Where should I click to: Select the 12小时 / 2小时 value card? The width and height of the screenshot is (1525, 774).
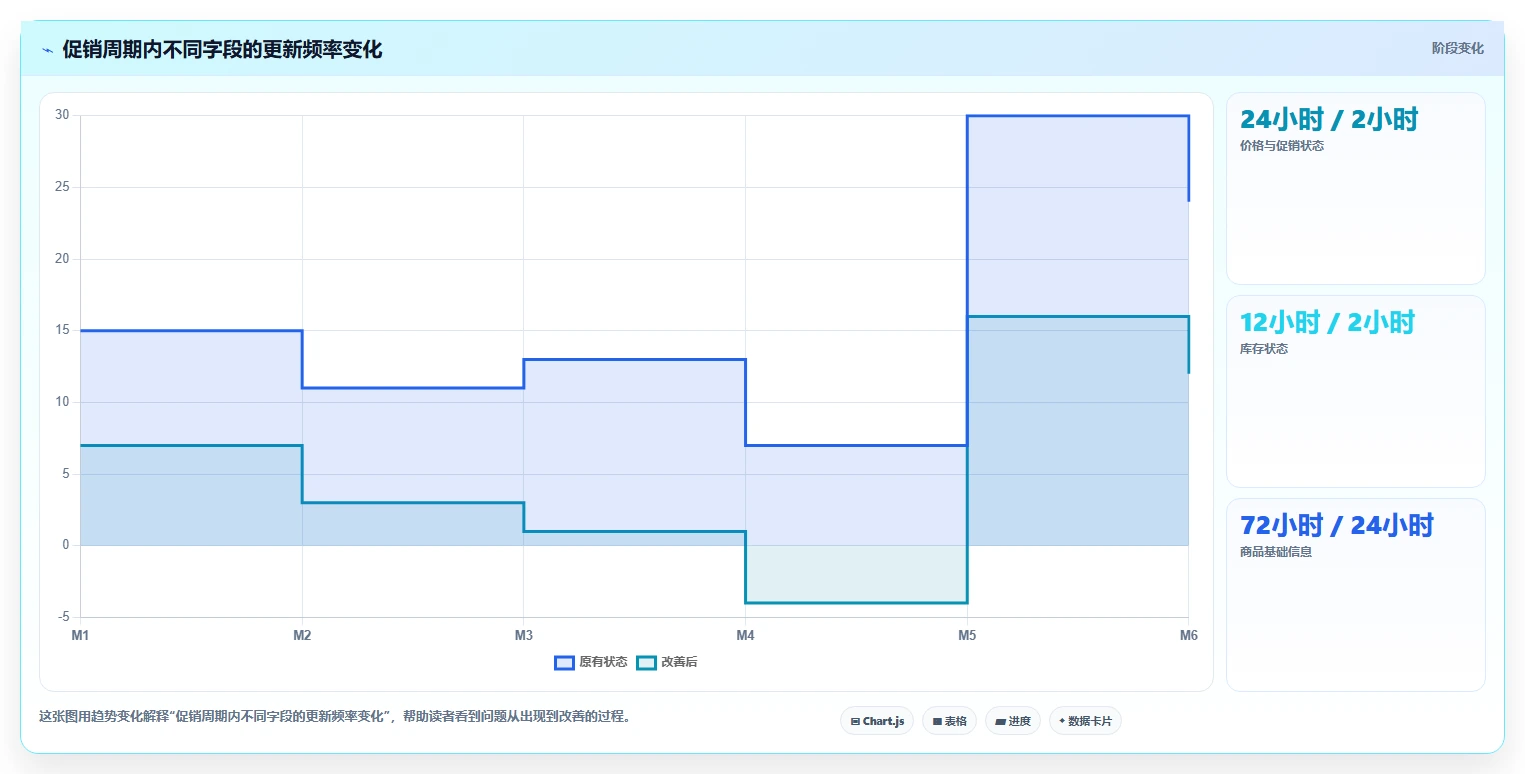coord(1356,391)
